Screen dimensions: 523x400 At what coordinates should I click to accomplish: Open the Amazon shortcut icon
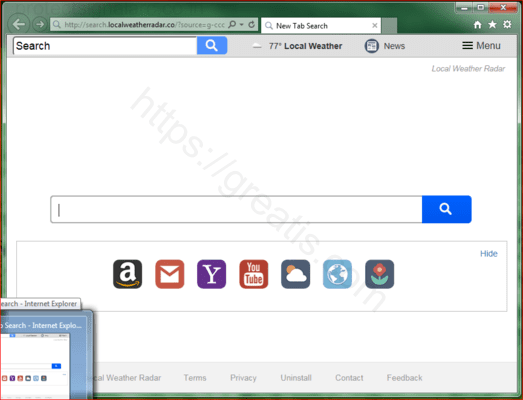coord(127,274)
